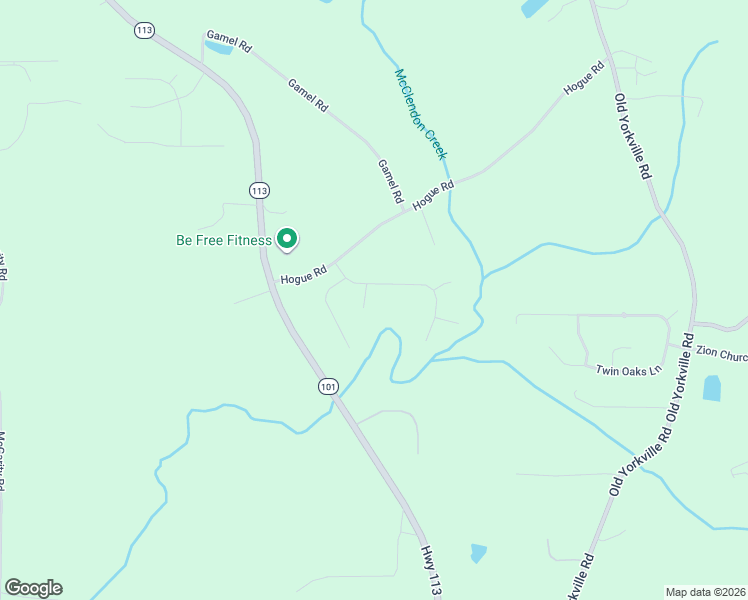Click the Hwy 113 road label

431,571
